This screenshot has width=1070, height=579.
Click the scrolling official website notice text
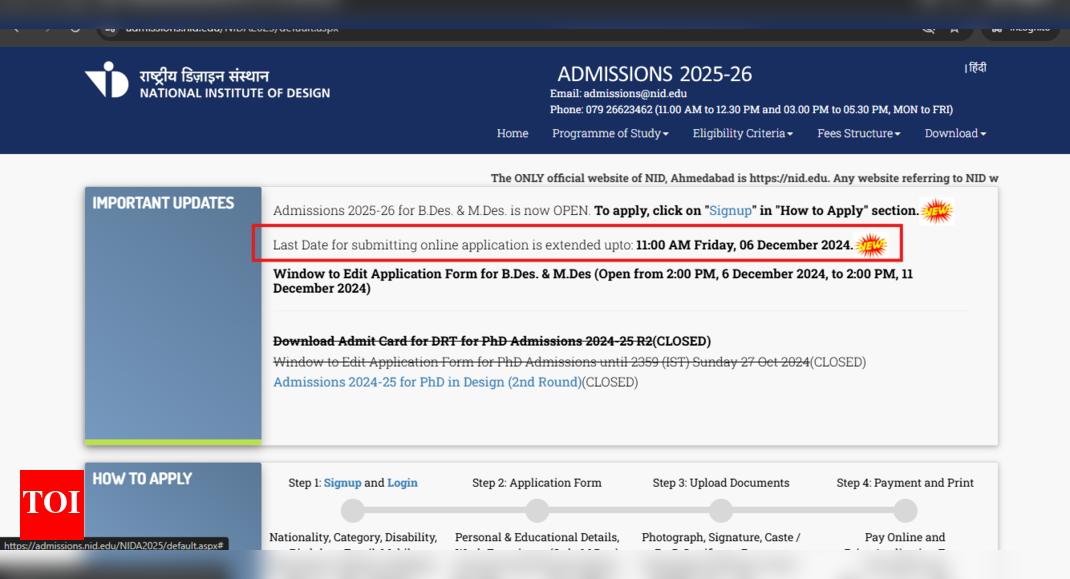pyautogui.click(x=744, y=178)
